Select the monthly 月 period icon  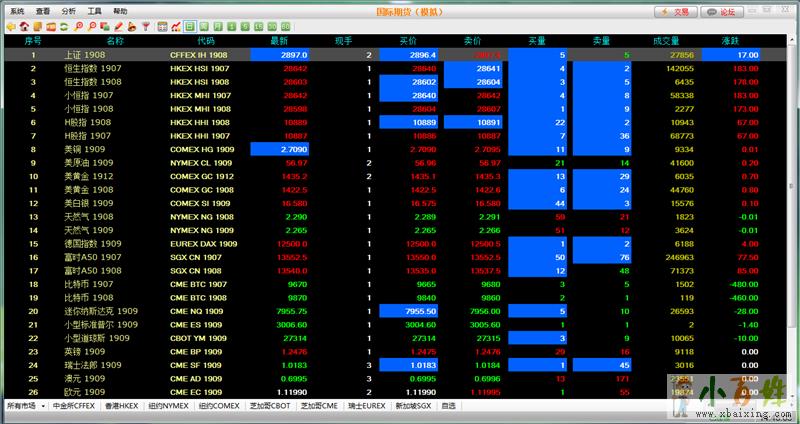(218, 26)
